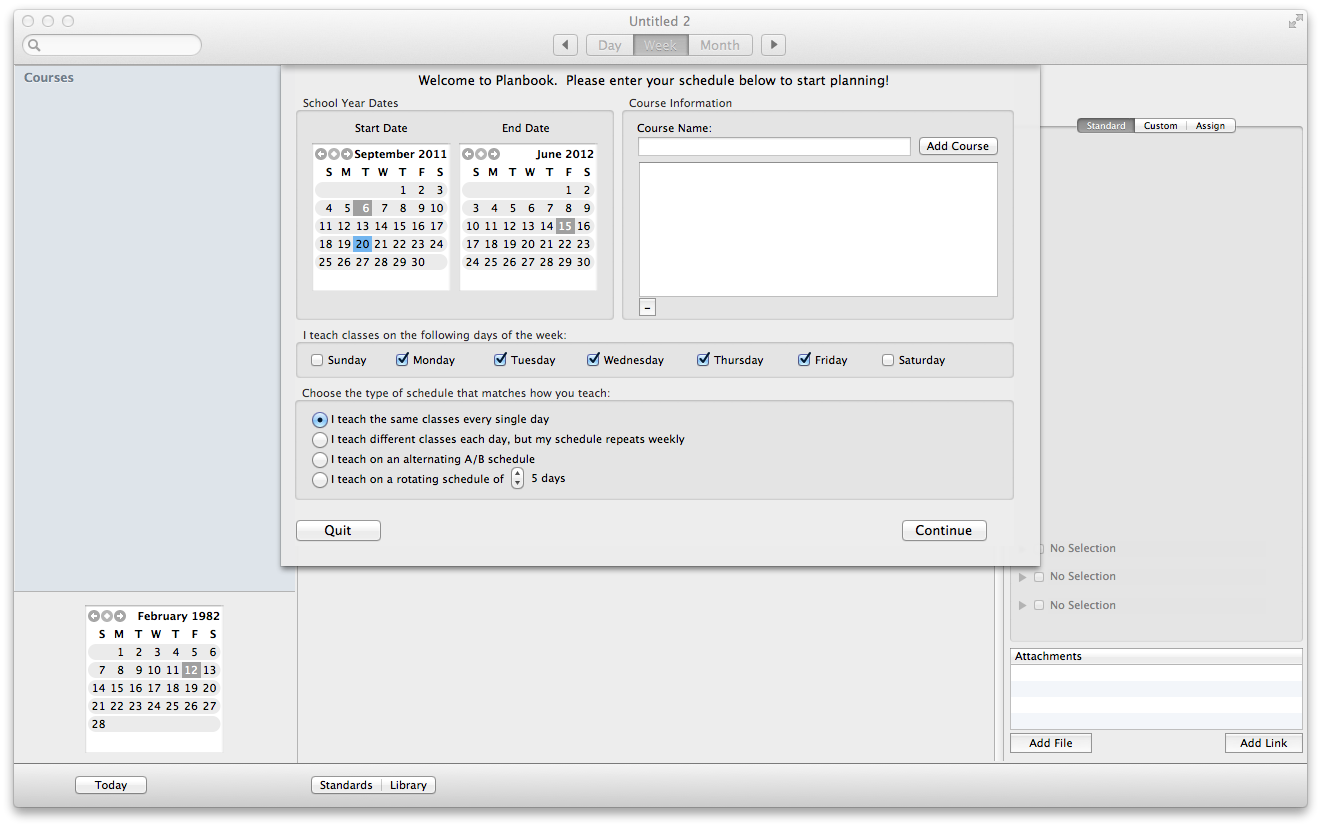Switch to Month view
The width and height of the screenshot is (1321, 827).
pyautogui.click(x=720, y=45)
